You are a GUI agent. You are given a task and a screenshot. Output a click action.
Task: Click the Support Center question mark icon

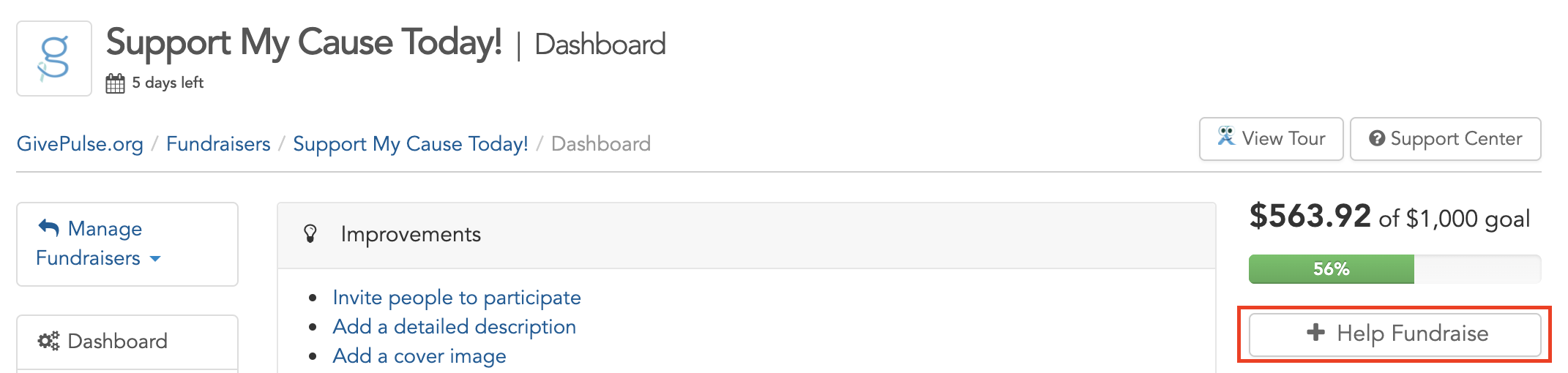tap(1377, 139)
